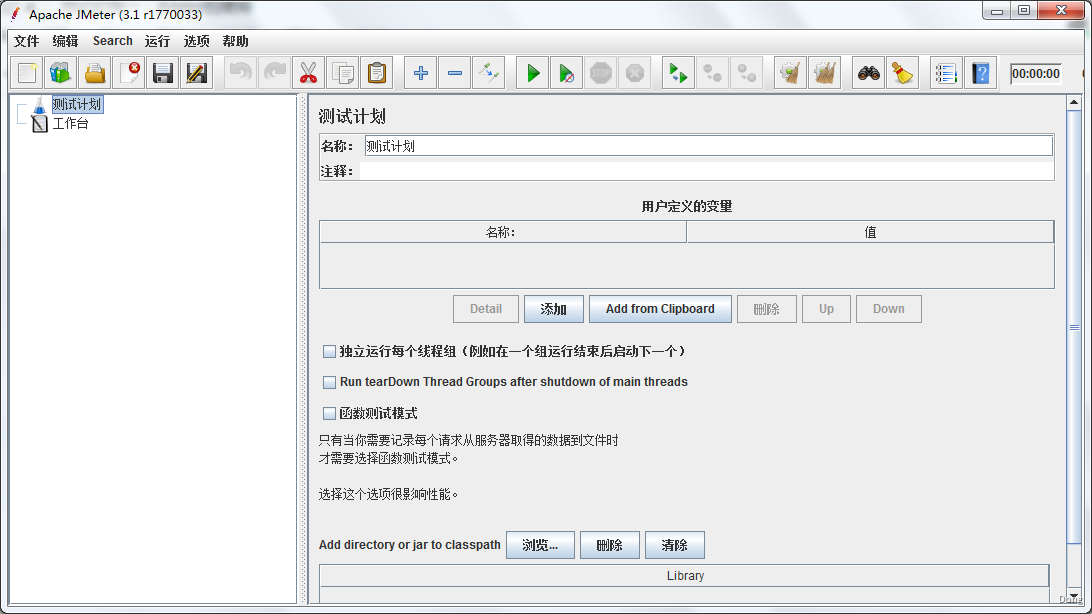Image resolution: width=1092 pixels, height=614 pixels.
Task: Click the Library column header
Action: coord(685,576)
